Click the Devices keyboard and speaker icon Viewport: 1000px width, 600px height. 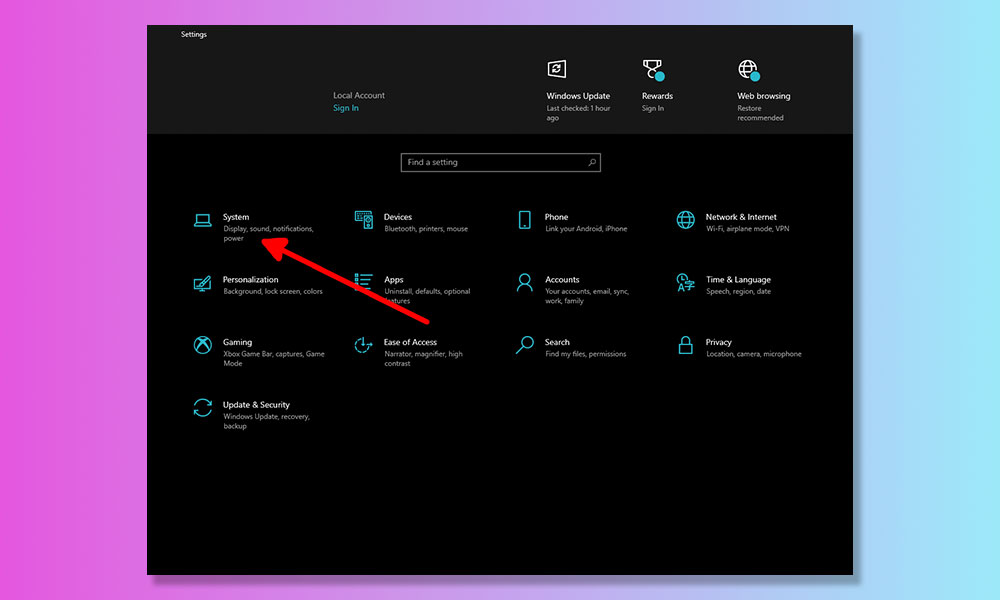pos(364,220)
